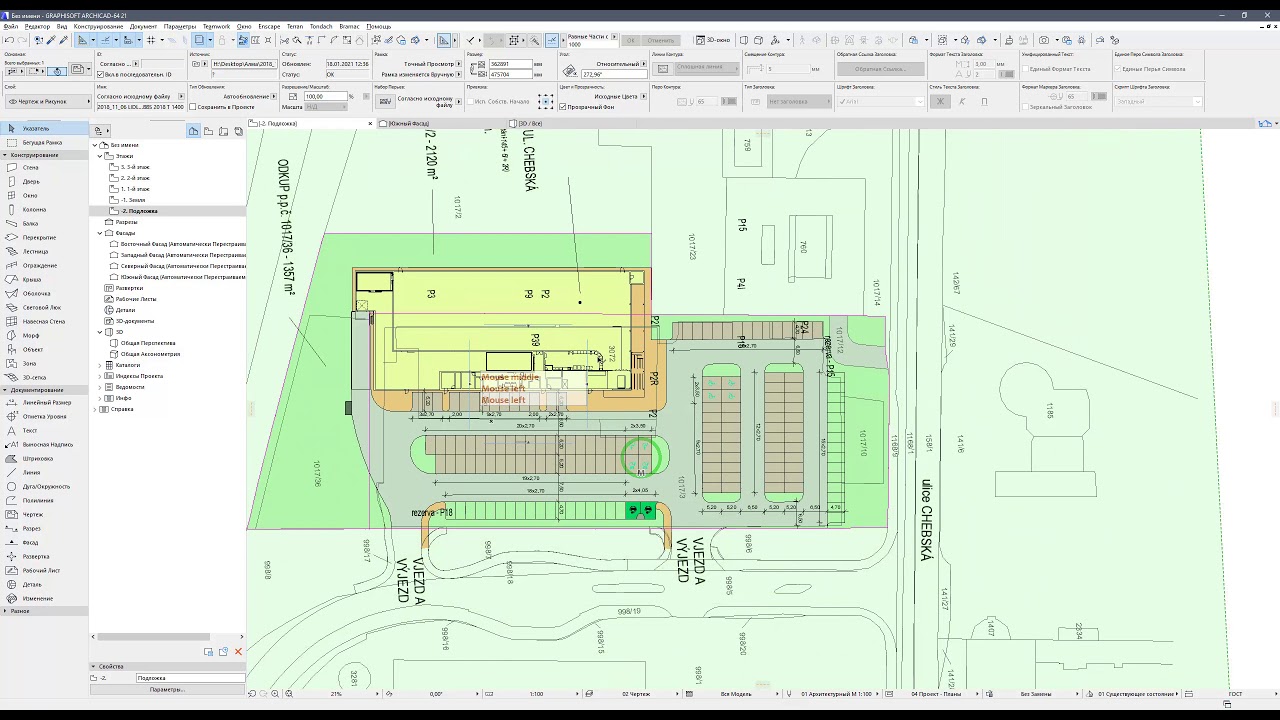1280x720 pixels.
Task: Open the Чертеж и Рисунок layer dropdown
Action: (x=46, y=101)
